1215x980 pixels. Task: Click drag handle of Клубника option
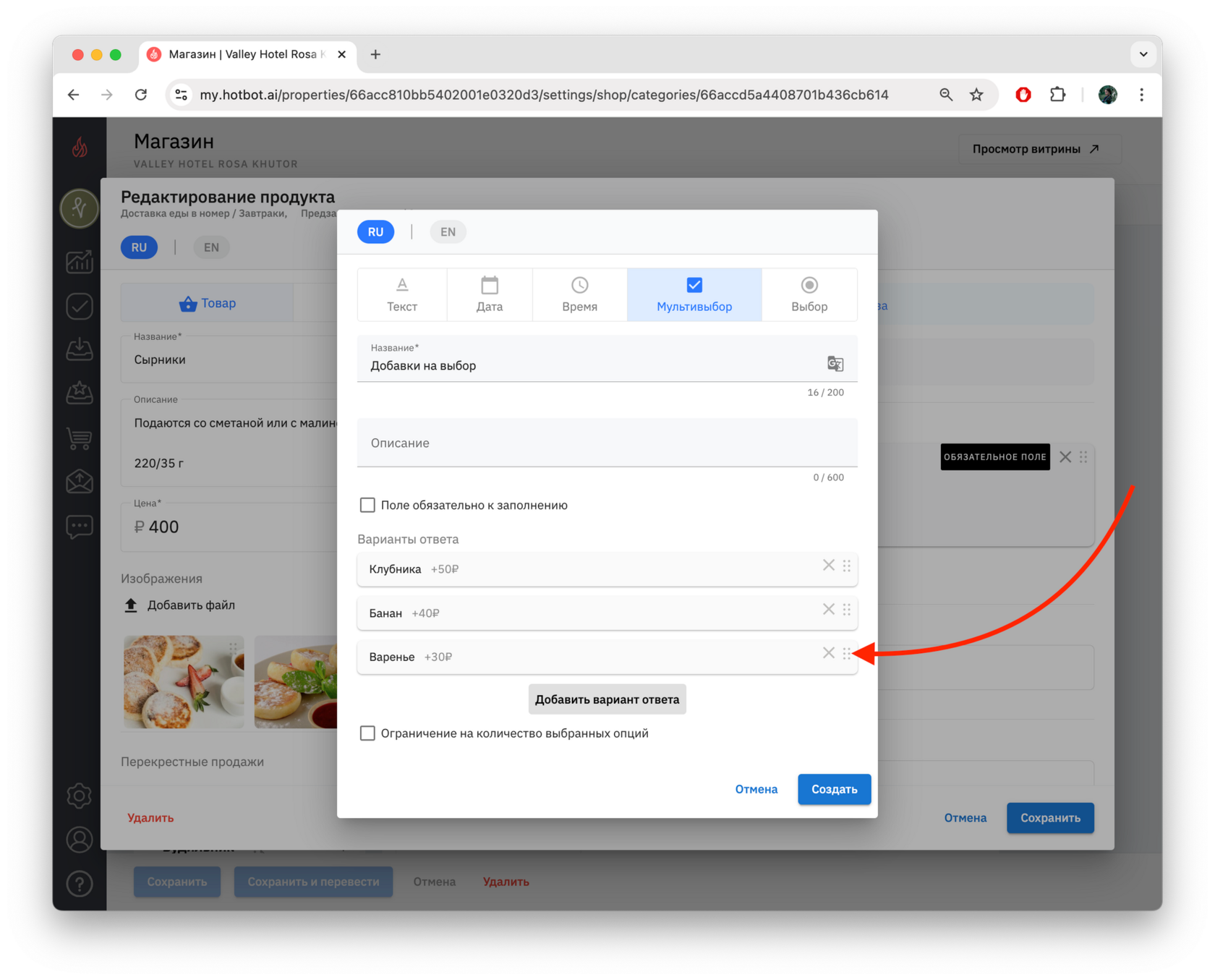point(846,566)
